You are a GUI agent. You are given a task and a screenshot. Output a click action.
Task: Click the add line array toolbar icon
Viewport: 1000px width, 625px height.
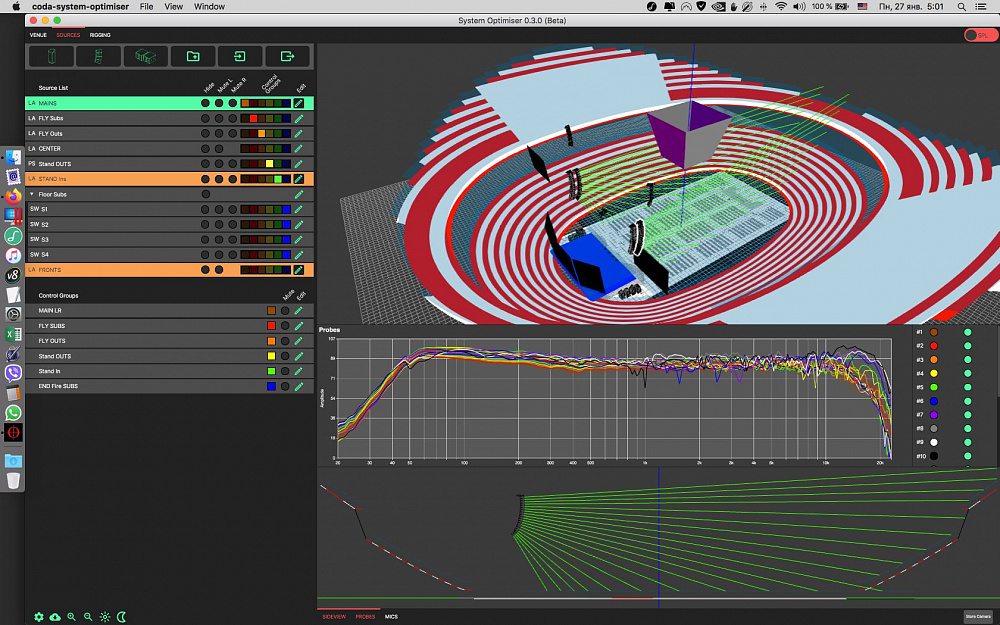click(98, 57)
